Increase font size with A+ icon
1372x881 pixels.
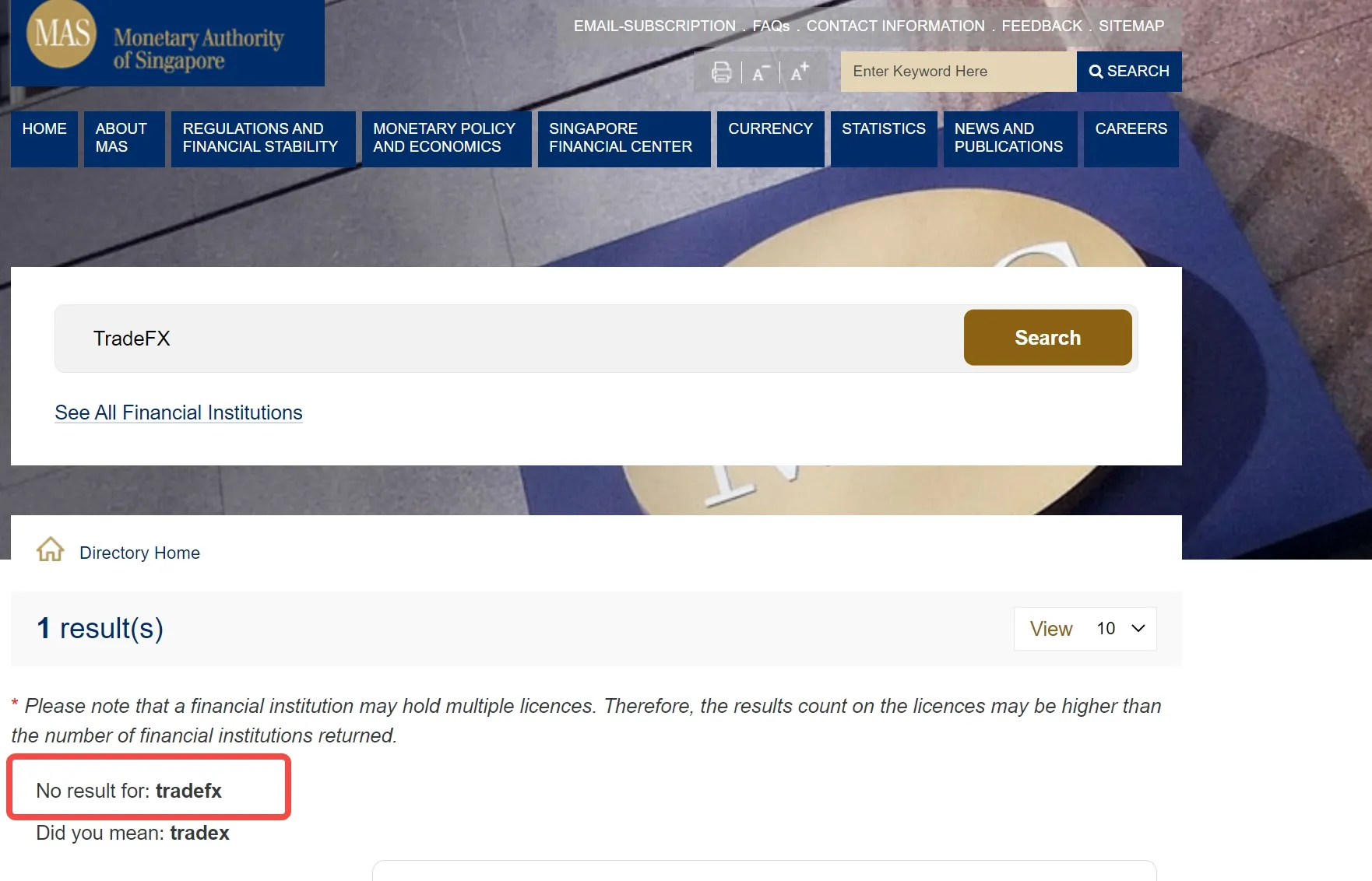coord(800,72)
